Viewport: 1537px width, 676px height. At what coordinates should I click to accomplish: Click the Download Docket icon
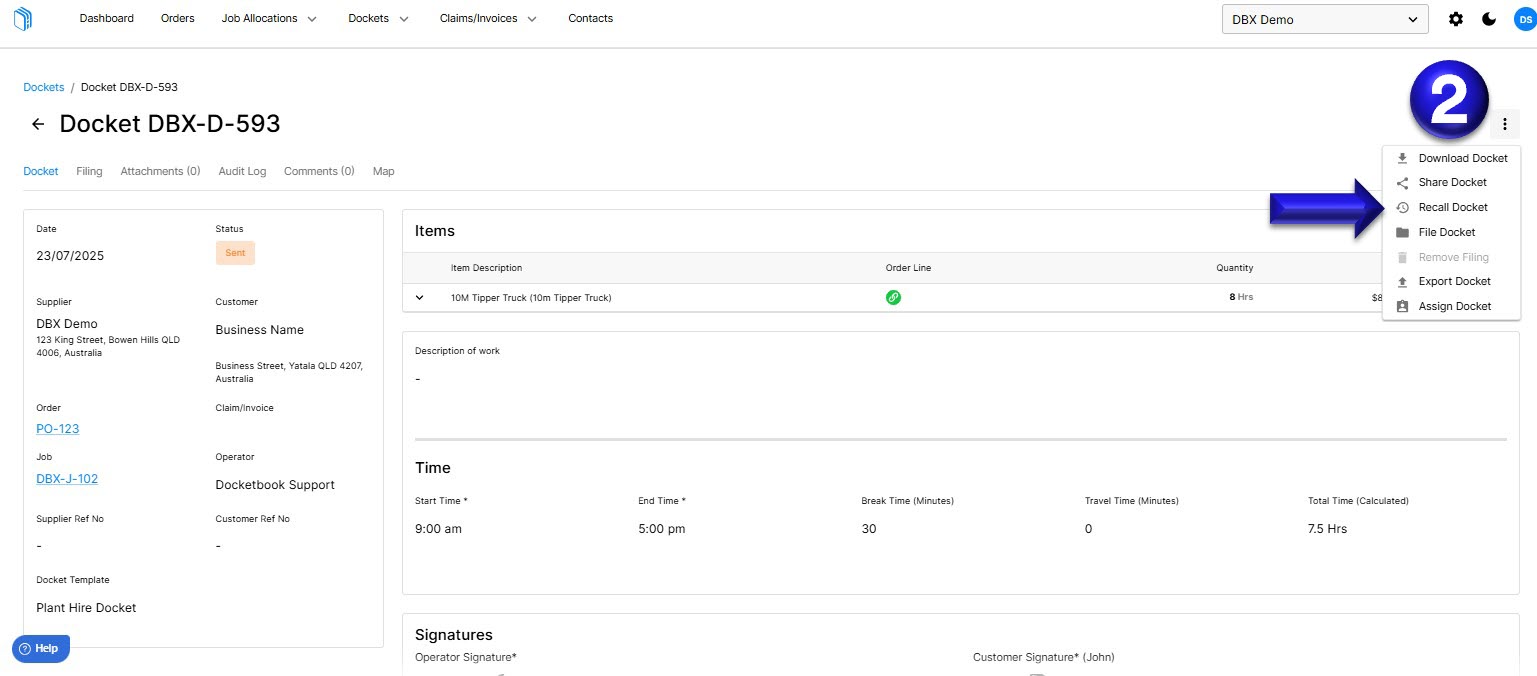[1402, 158]
